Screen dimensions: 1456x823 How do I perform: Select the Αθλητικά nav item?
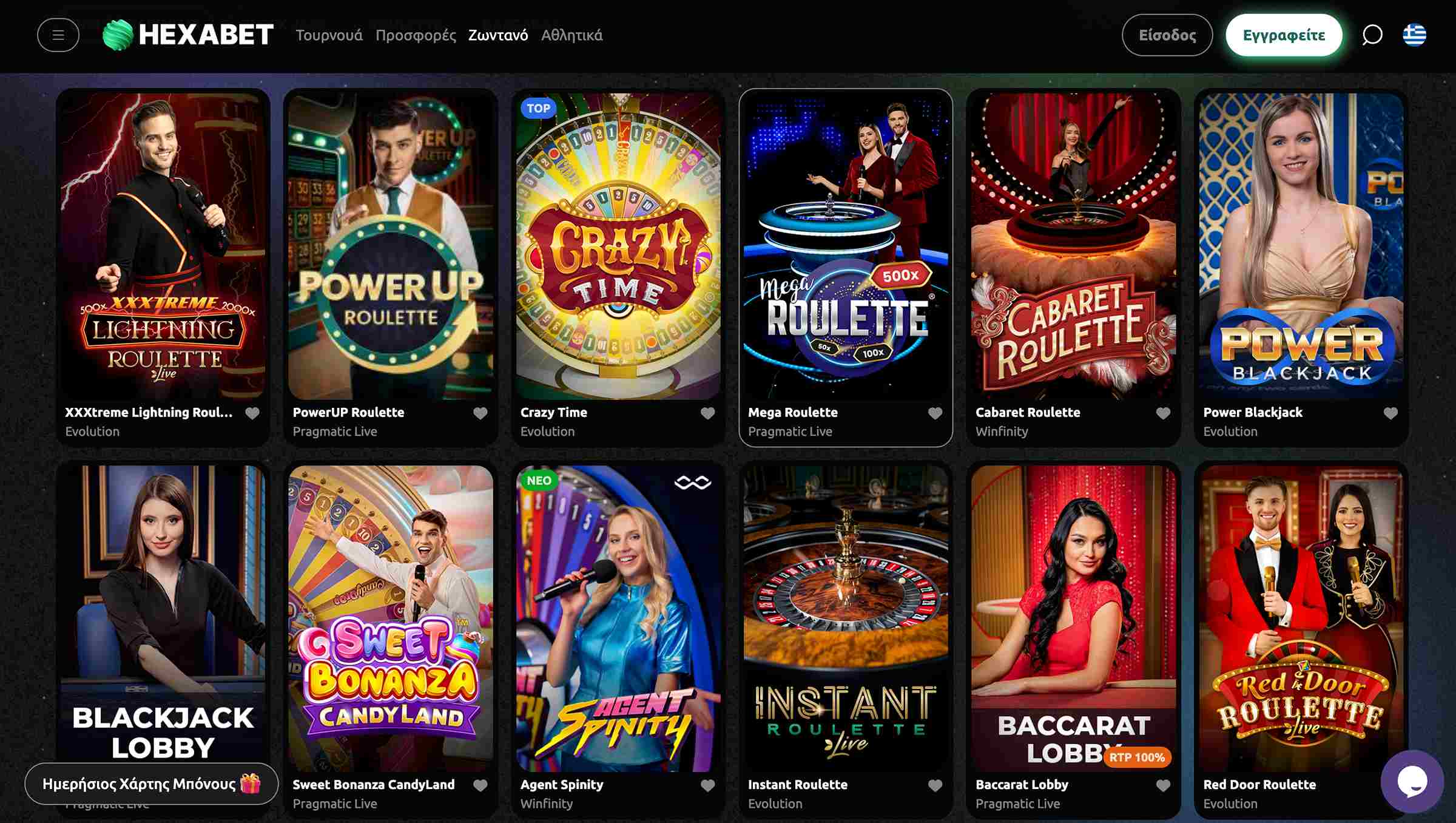571,35
